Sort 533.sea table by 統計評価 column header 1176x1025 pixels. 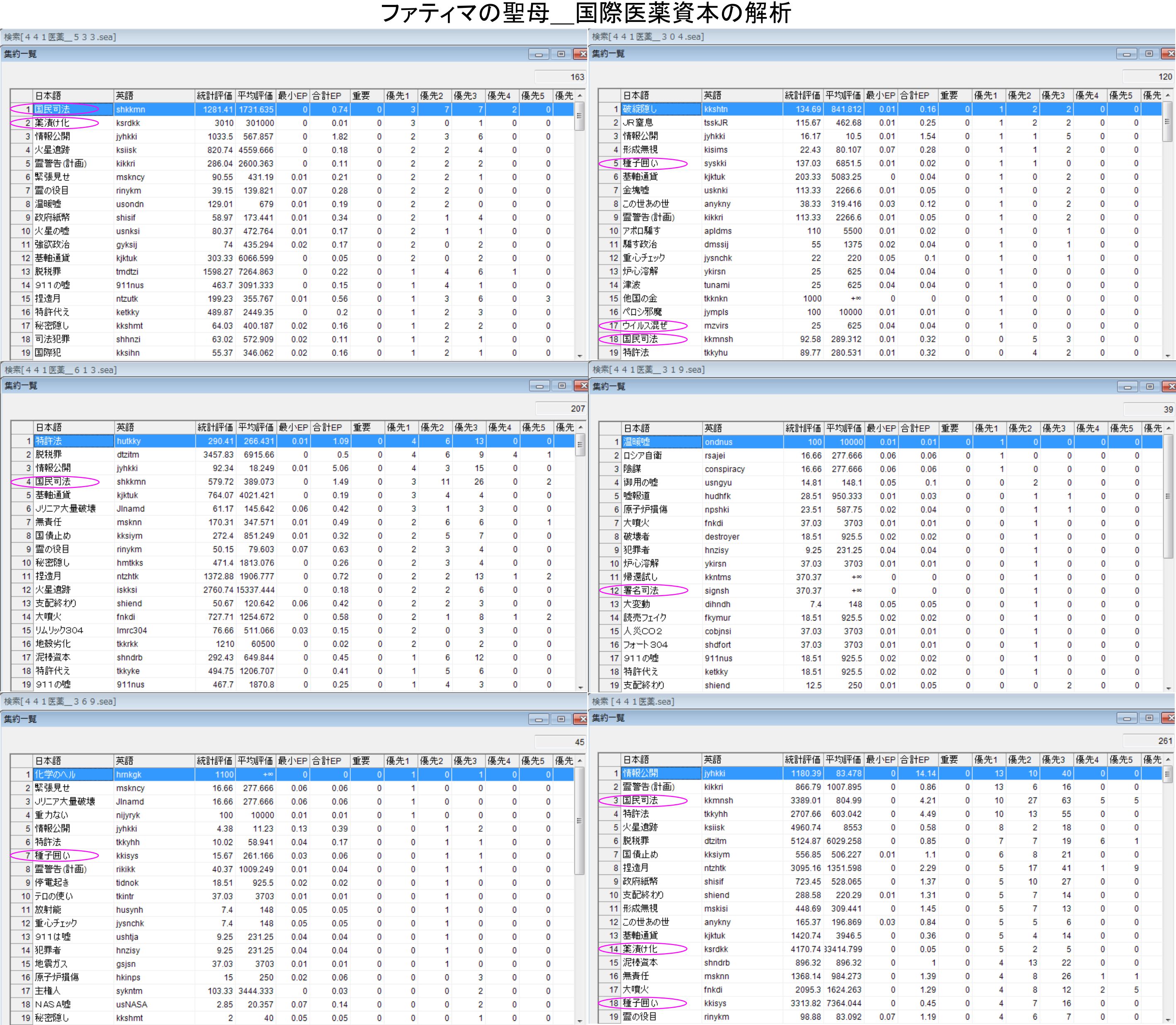coord(214,95)
